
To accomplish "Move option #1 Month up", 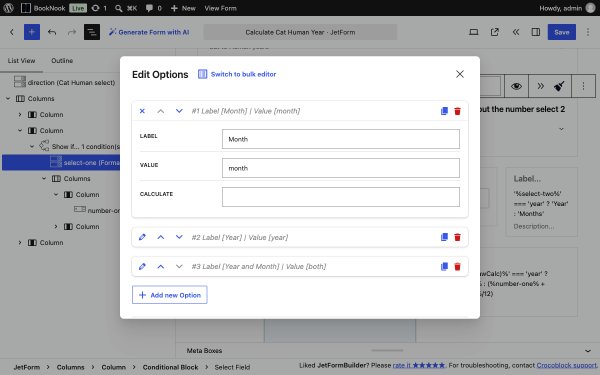I will [161, 111].
